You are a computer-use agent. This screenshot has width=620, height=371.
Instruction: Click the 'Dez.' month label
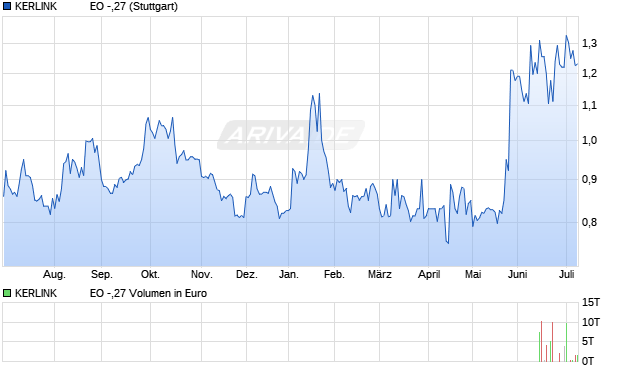tap(247, 274)
